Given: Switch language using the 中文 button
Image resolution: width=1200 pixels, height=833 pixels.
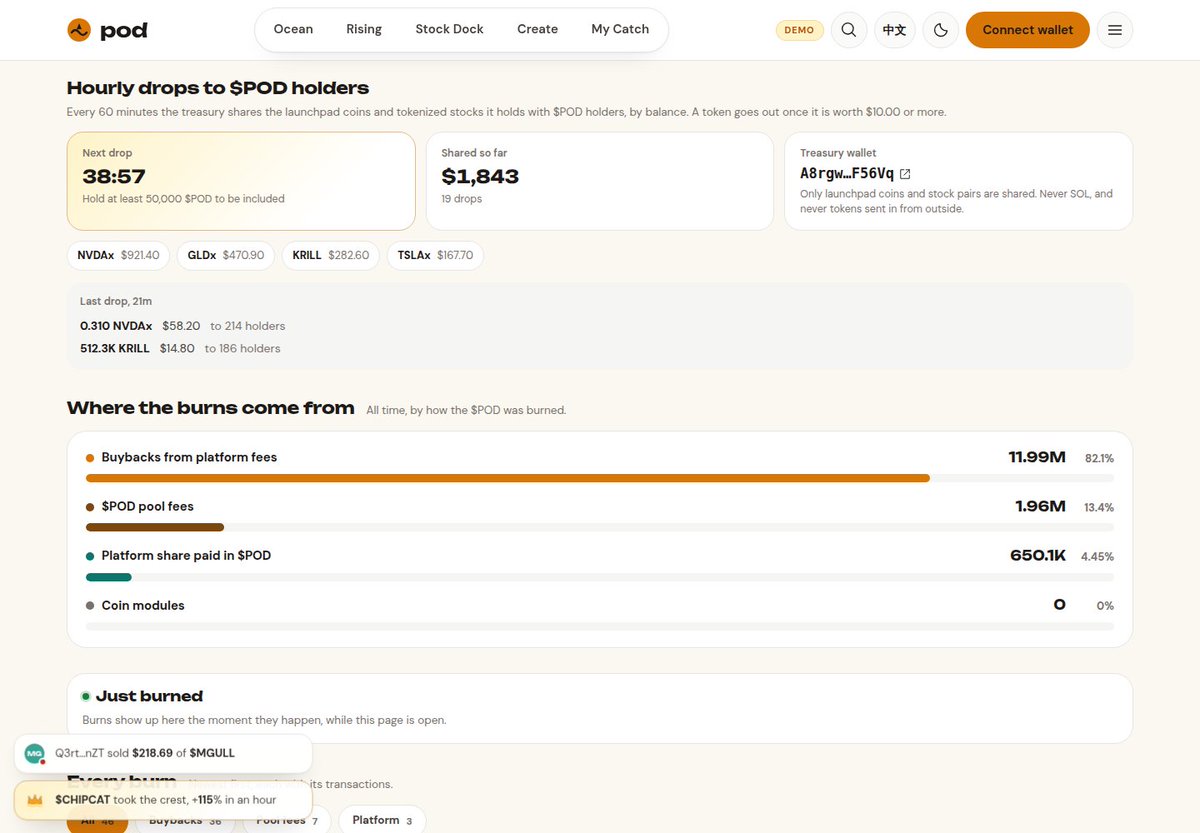Looking at the screenshot, I should (x=895, y=30).
